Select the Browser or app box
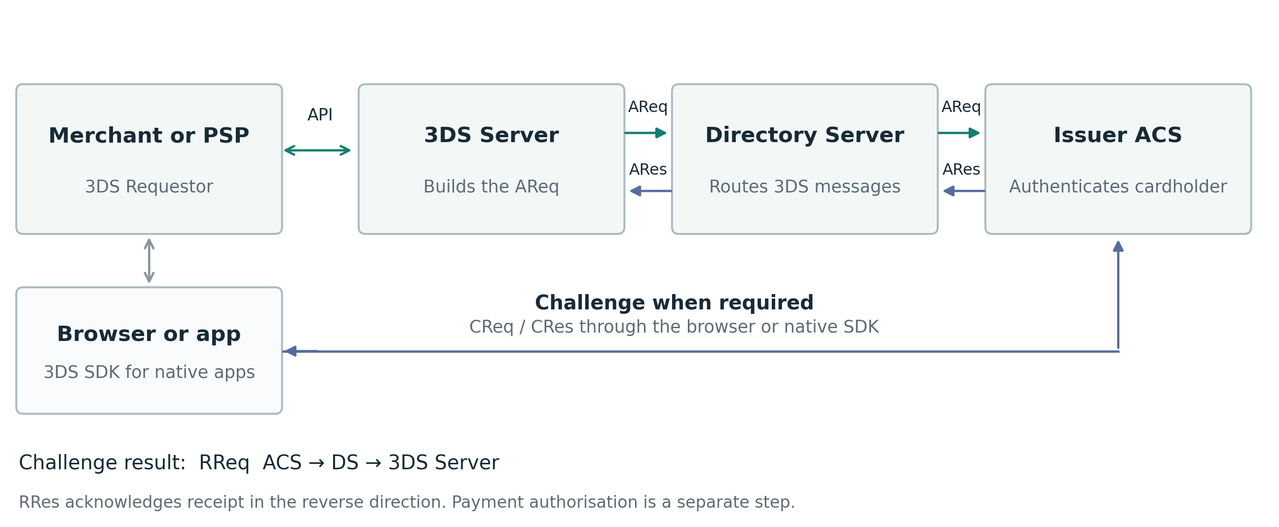Screen dimensions: 1279x527 click(149, 350)
